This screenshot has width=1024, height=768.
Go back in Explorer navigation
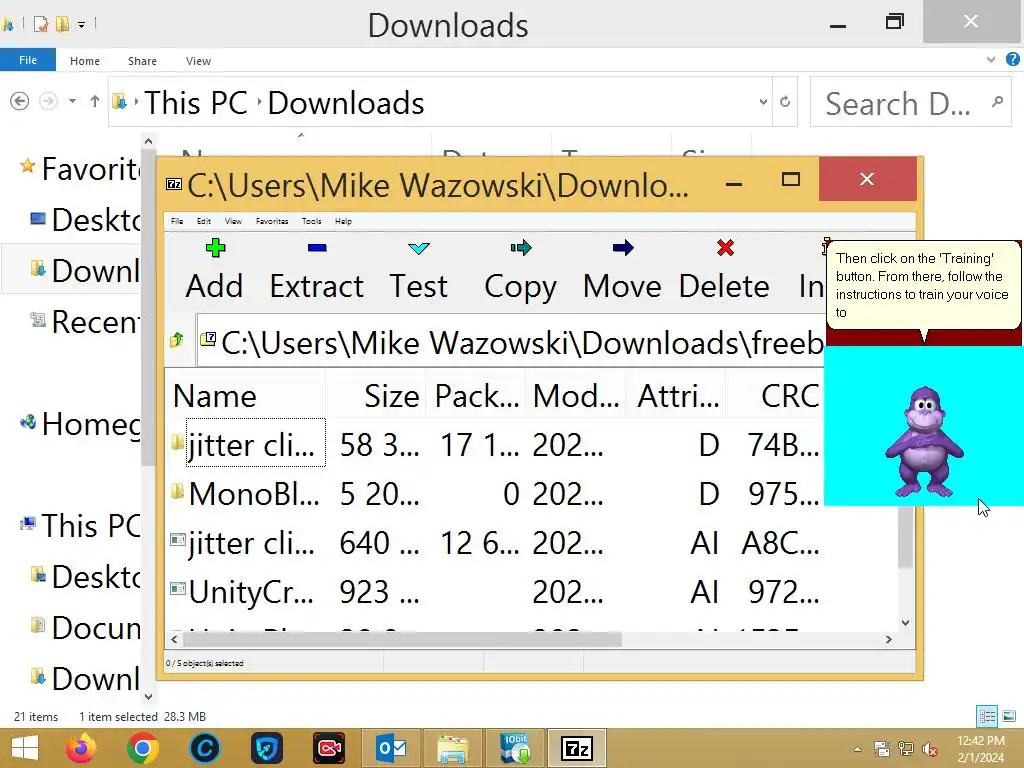[x=20, y=101]
